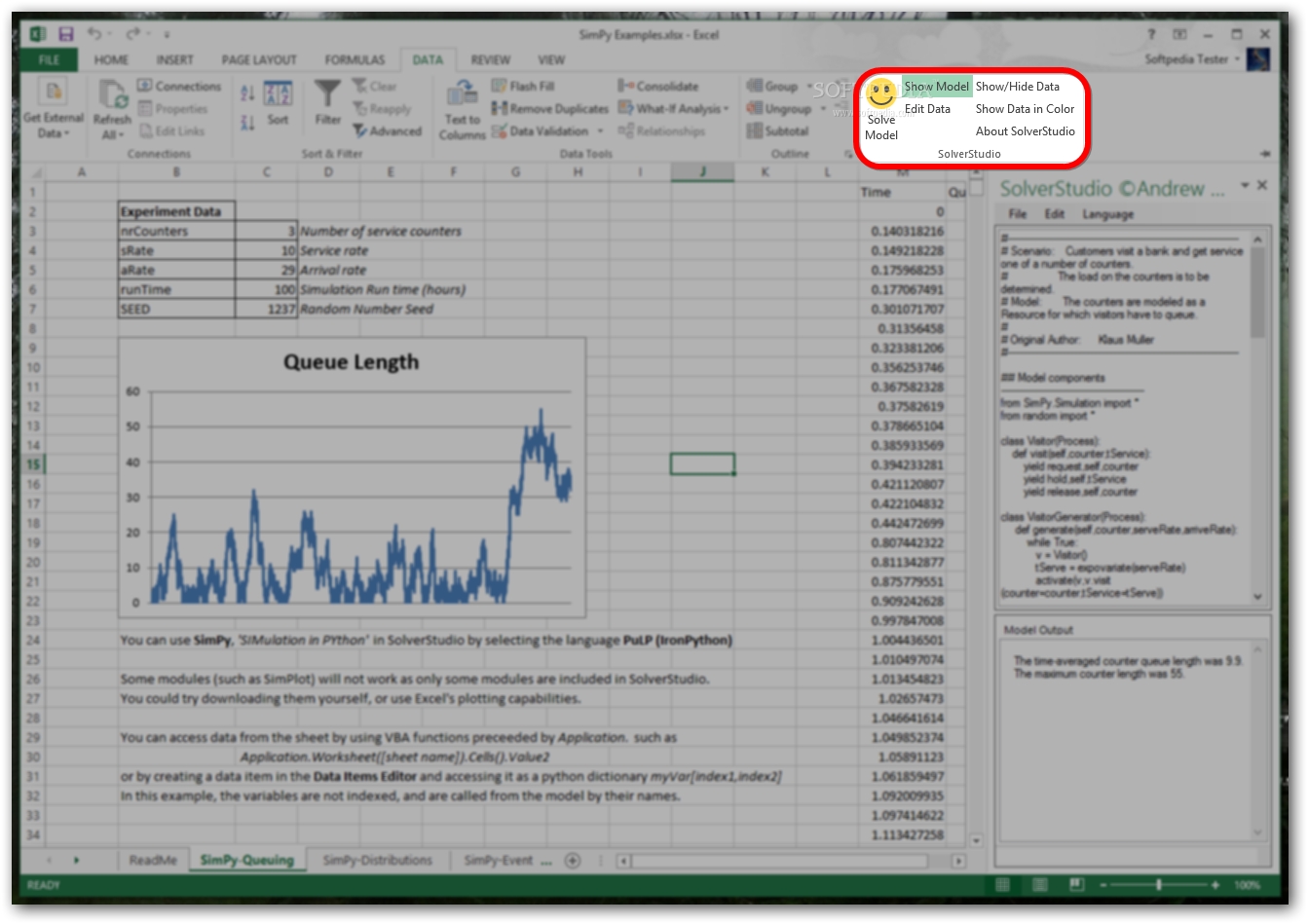
Task: Select column J header
Action: pos(702,171)
